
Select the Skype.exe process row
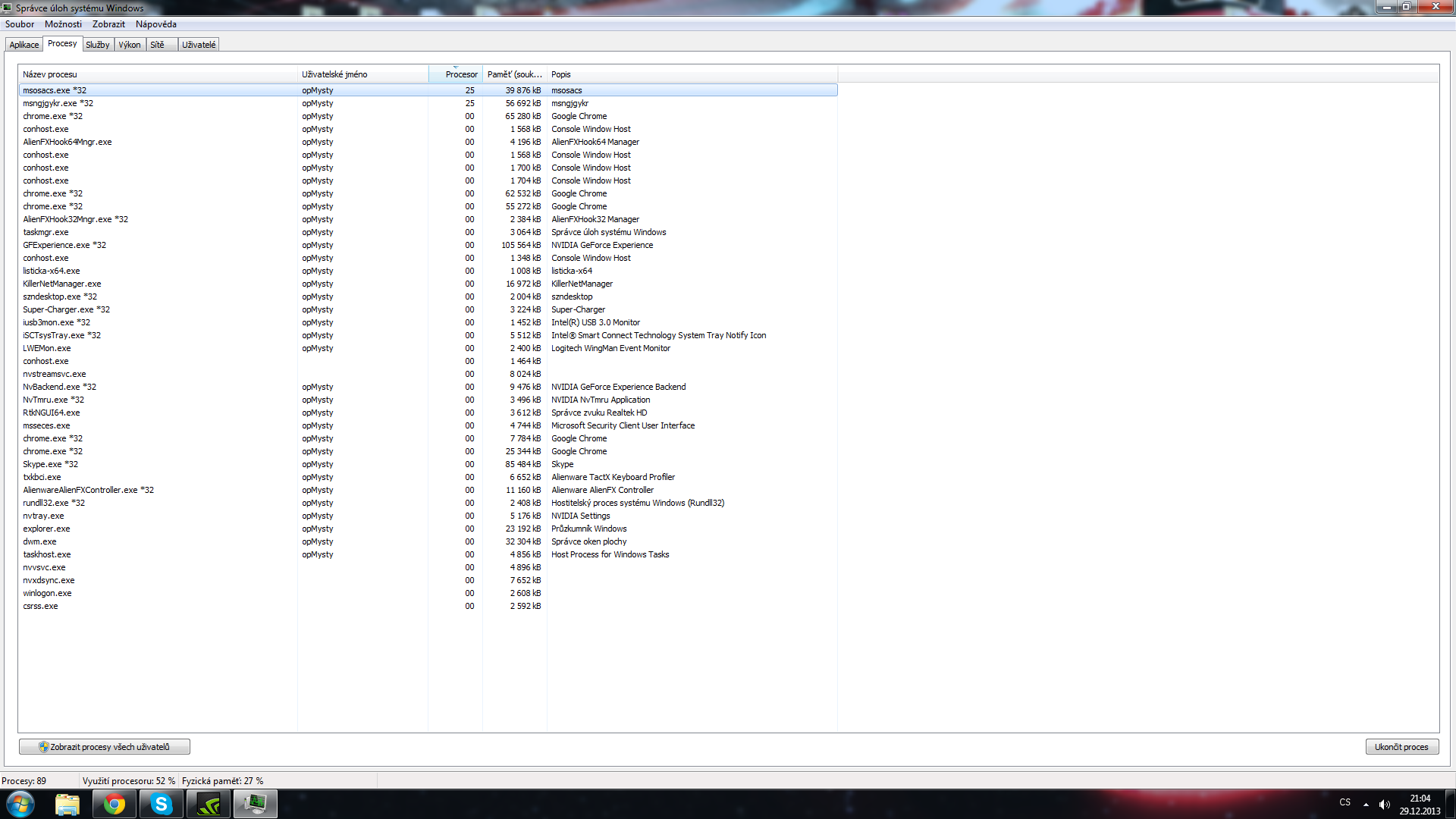coord(50,464)
